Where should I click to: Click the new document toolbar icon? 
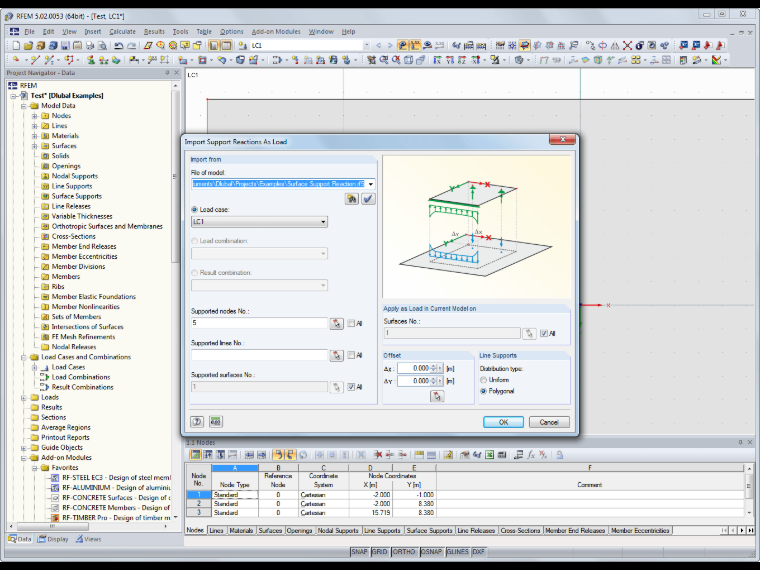[x=16, y=46]
